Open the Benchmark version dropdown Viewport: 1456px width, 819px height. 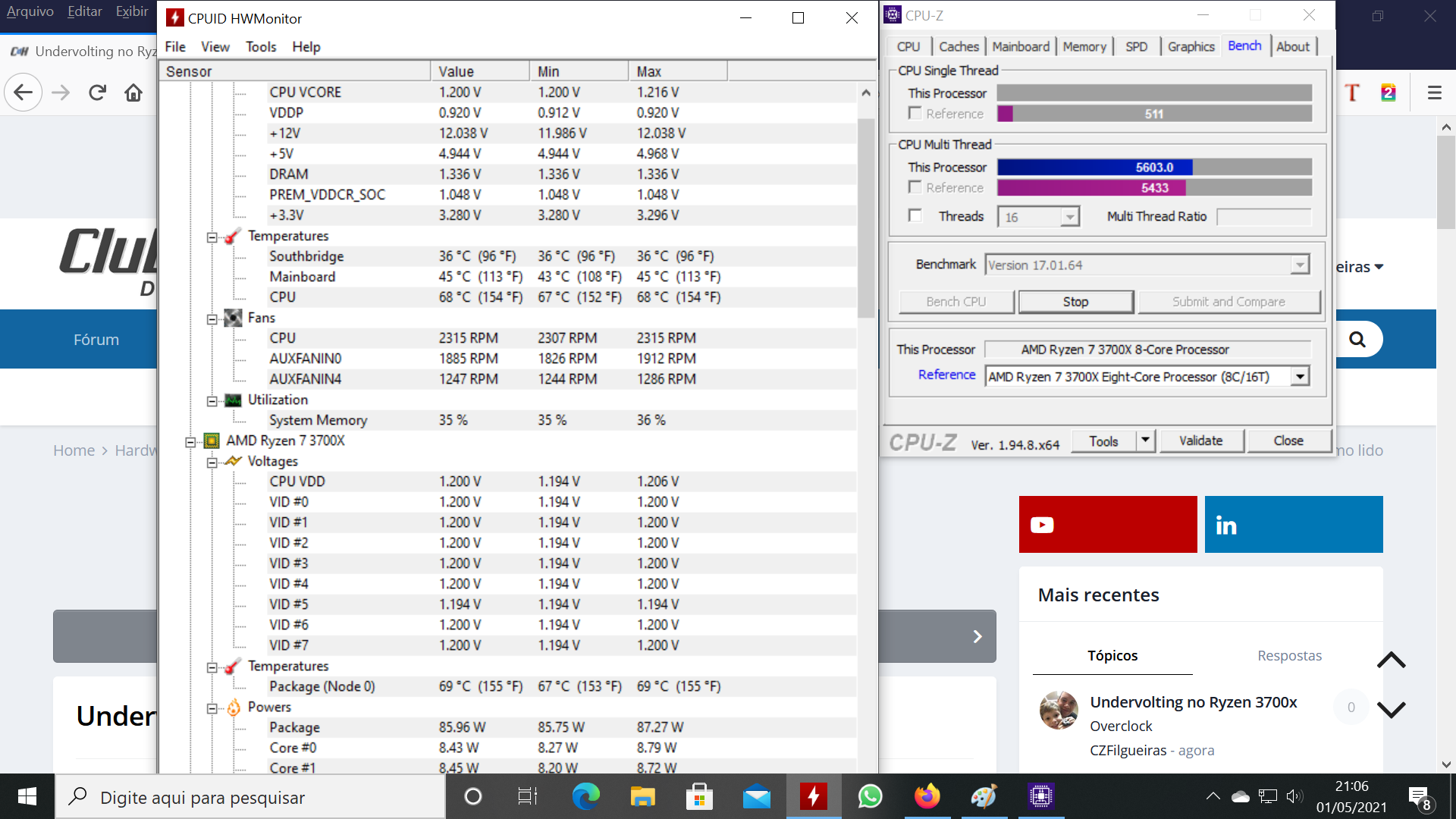tap(1300, 265)
